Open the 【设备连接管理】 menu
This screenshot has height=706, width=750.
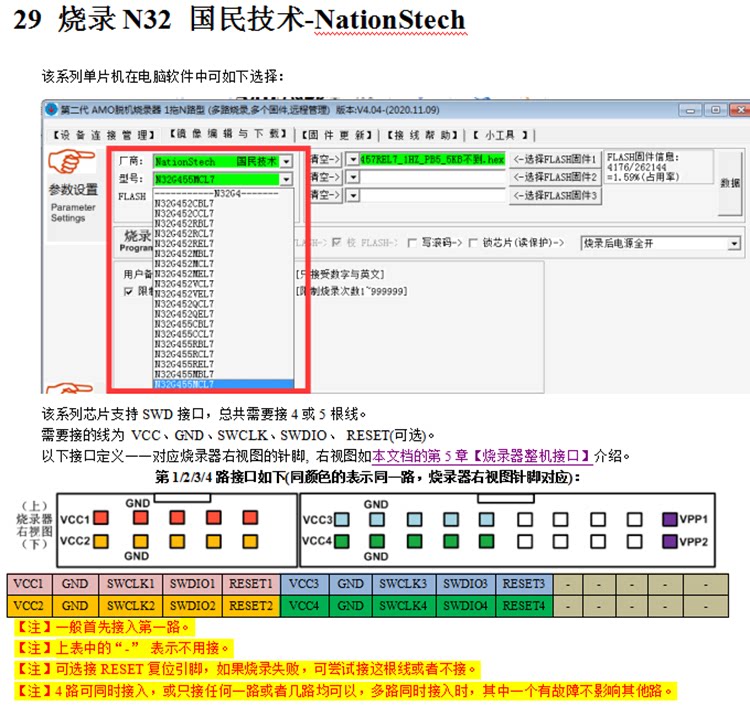(x=103, y=135)
